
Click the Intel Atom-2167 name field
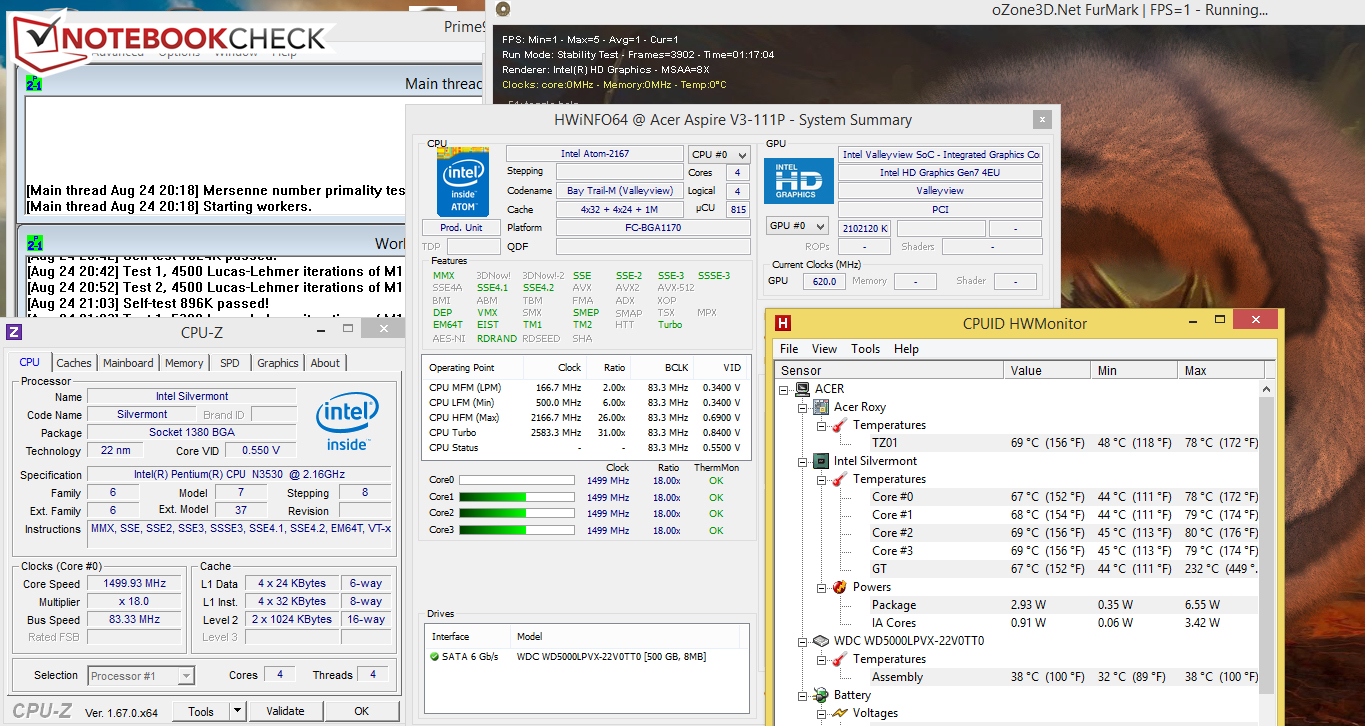point(595,154)
